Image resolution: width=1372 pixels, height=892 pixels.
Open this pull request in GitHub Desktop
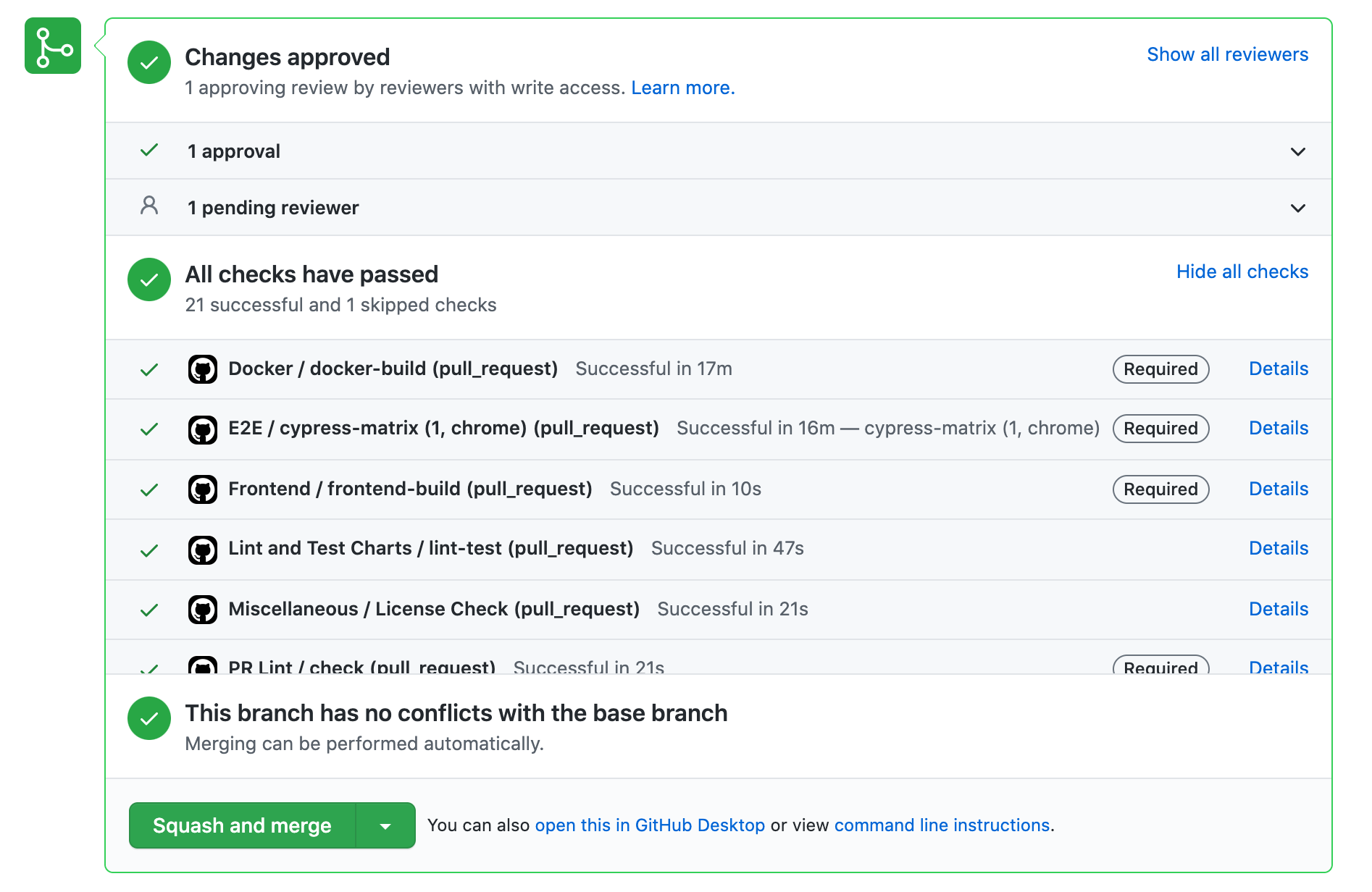pos(650,825)
